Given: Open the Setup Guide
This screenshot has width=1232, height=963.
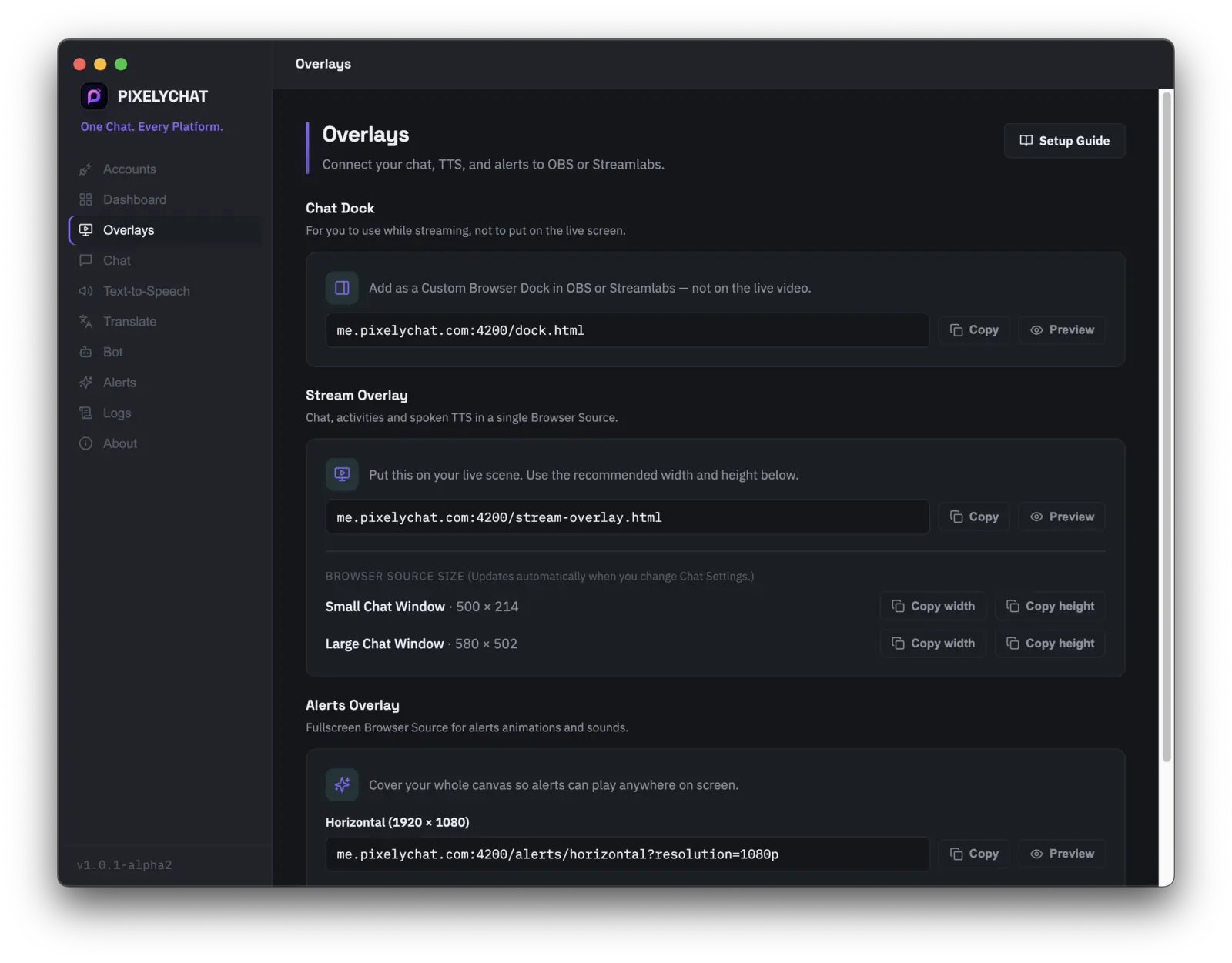Looking at the screenshot, I should pyautogui.click(x=1064, y=141).
